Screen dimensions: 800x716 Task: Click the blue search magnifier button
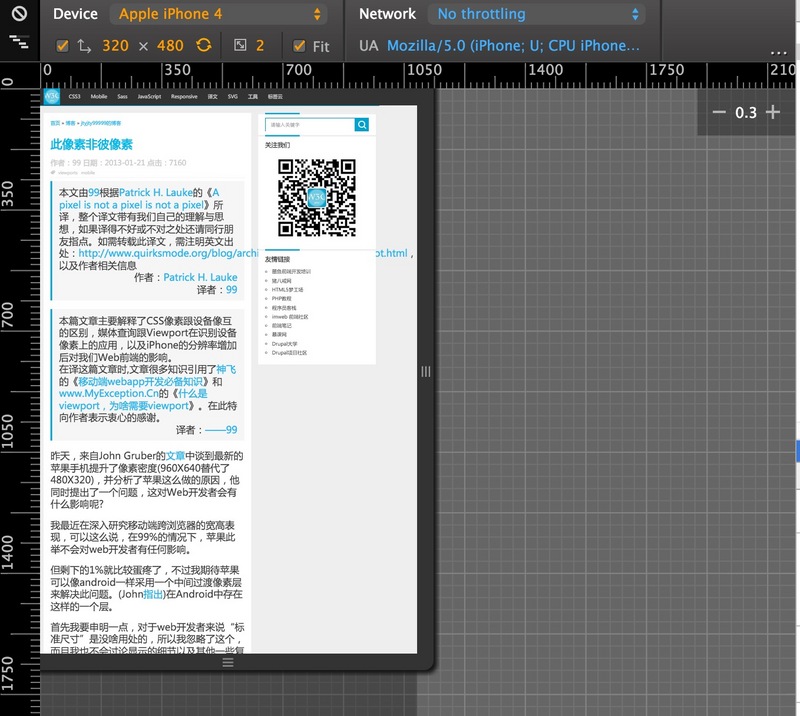point(362,125)
